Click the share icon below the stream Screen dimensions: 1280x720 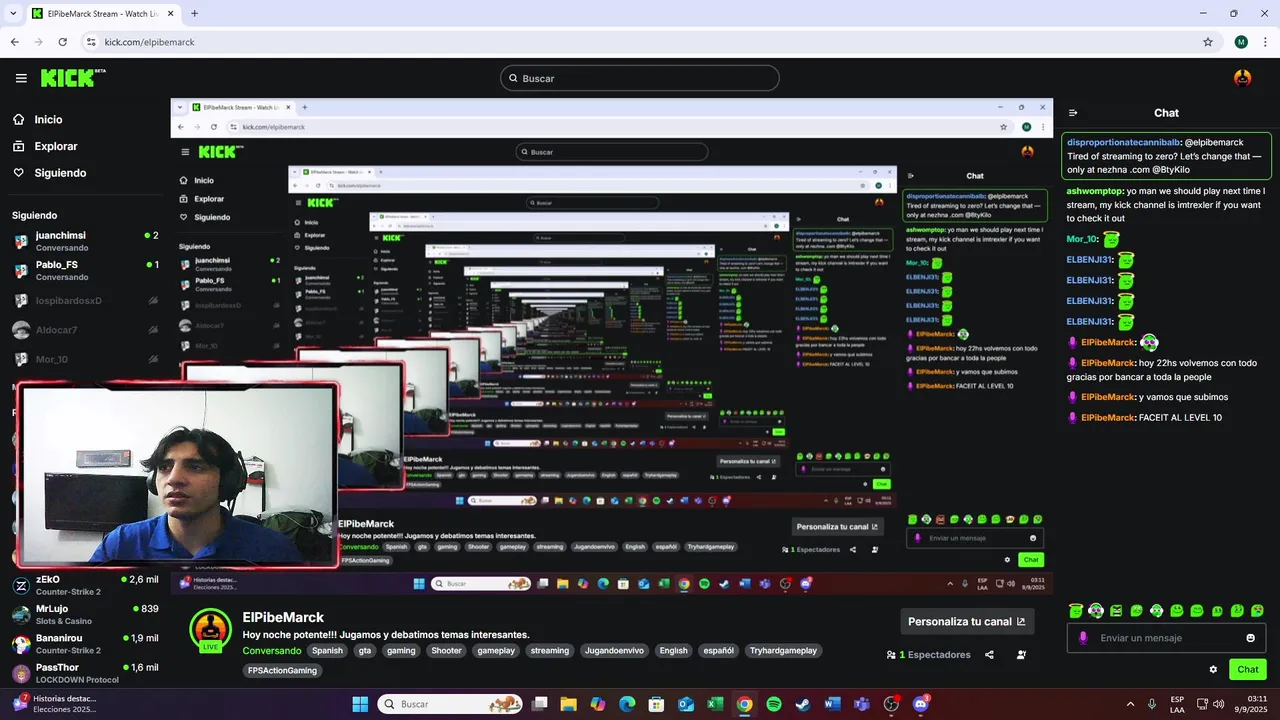tap(989, 655)
